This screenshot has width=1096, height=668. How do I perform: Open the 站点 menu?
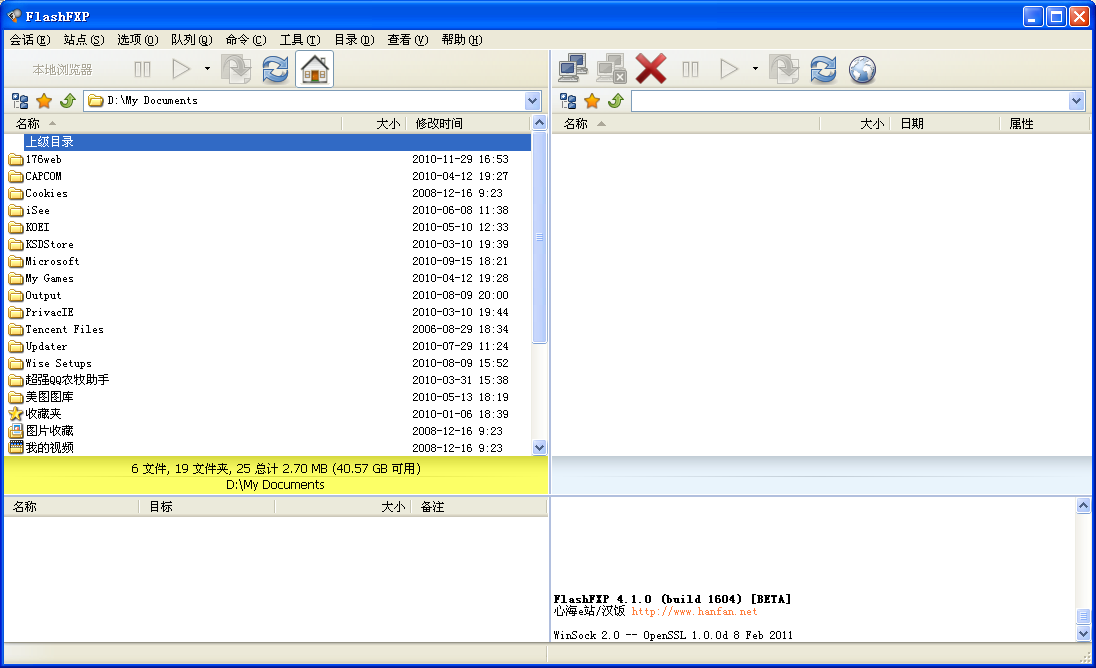coord(85,40)
